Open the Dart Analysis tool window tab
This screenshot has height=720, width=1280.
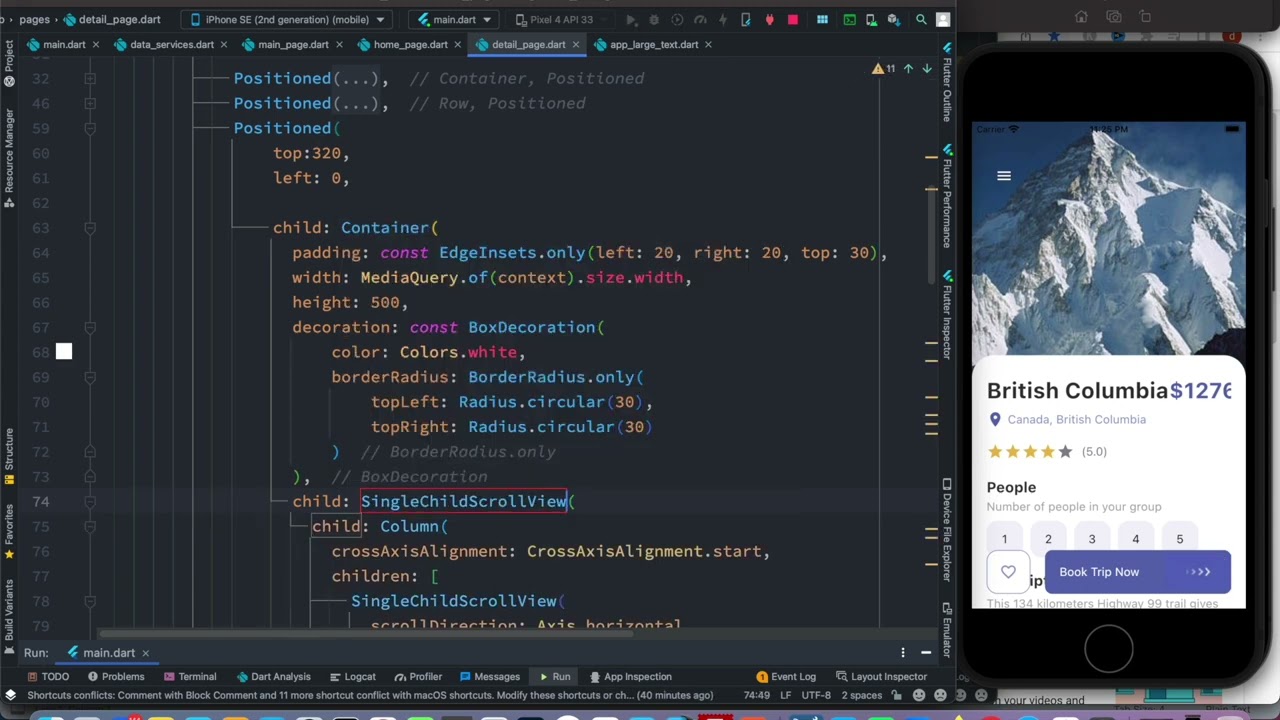point(273,677)
